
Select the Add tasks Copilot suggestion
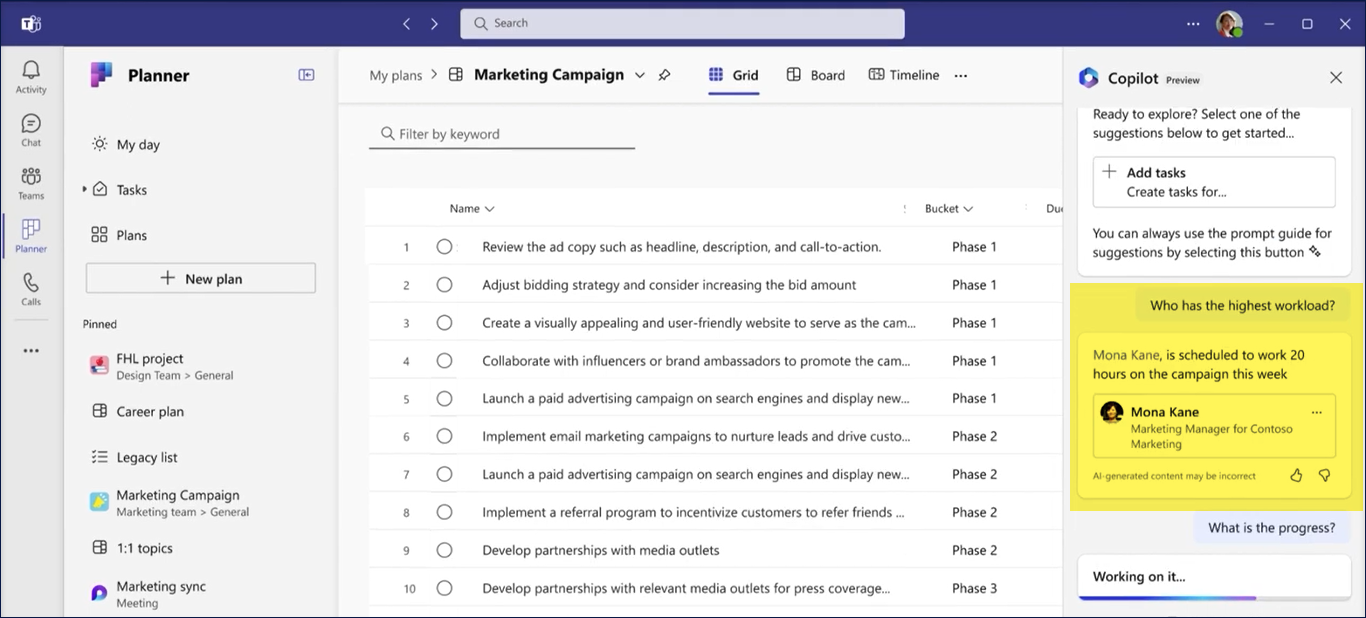tap(1213, 182)
